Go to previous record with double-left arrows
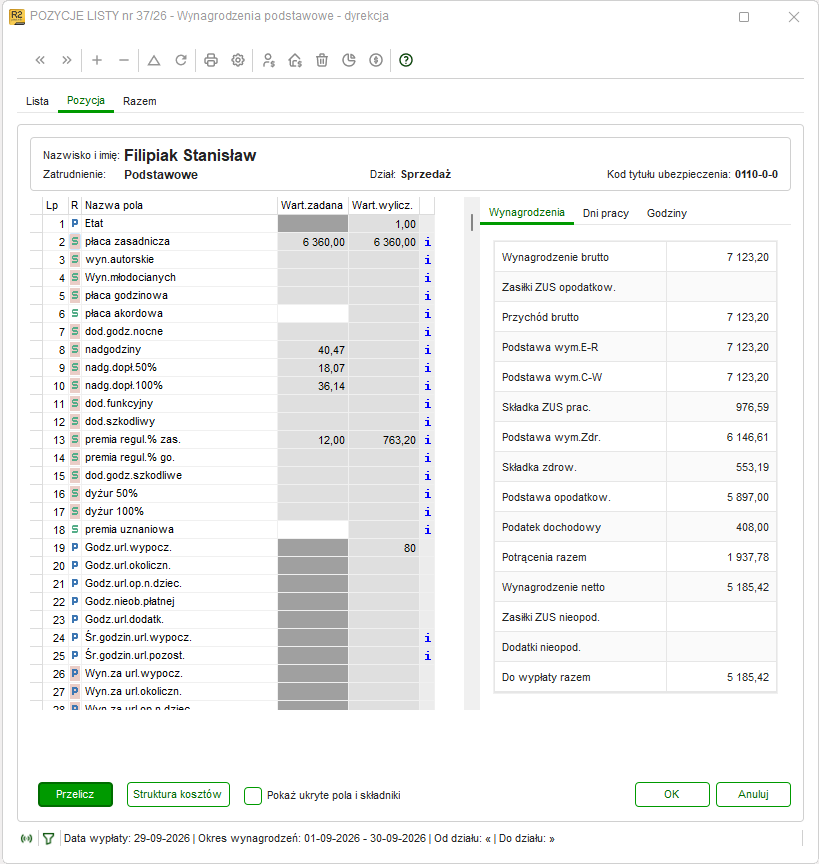Image resolution: width=819 pixels, height=864 pixels. tap(40, 60)
